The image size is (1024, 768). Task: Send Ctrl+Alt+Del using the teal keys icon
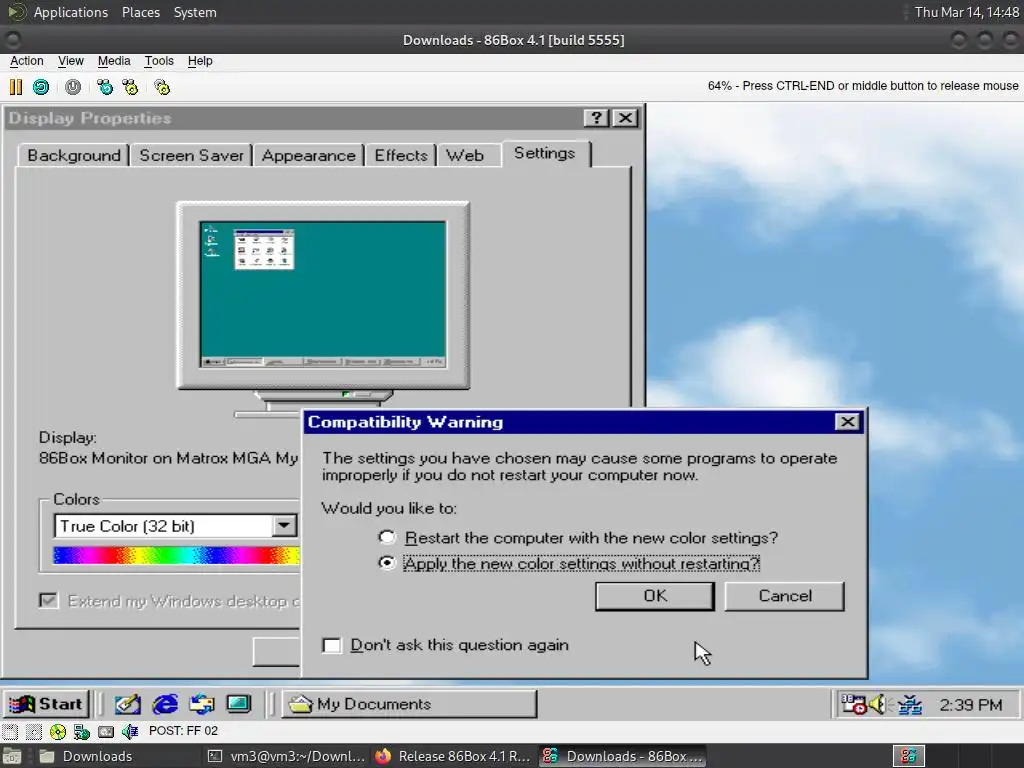(104, 87)
